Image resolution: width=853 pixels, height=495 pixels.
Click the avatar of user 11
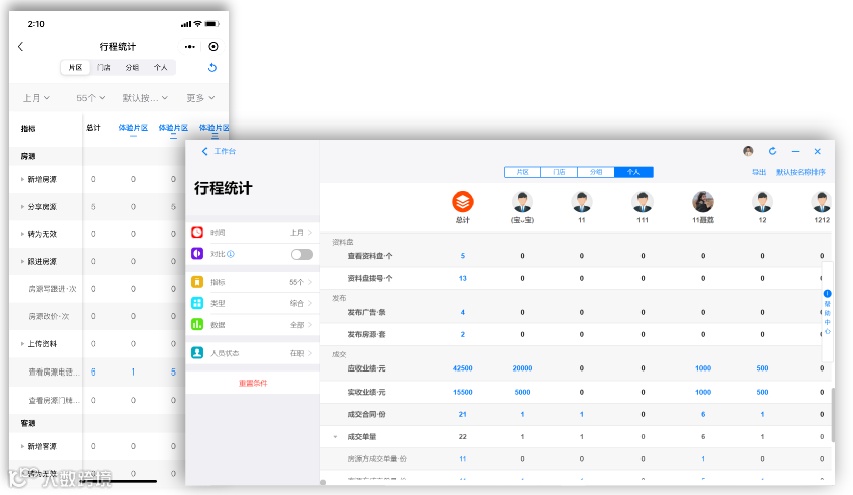coord(582,202)
